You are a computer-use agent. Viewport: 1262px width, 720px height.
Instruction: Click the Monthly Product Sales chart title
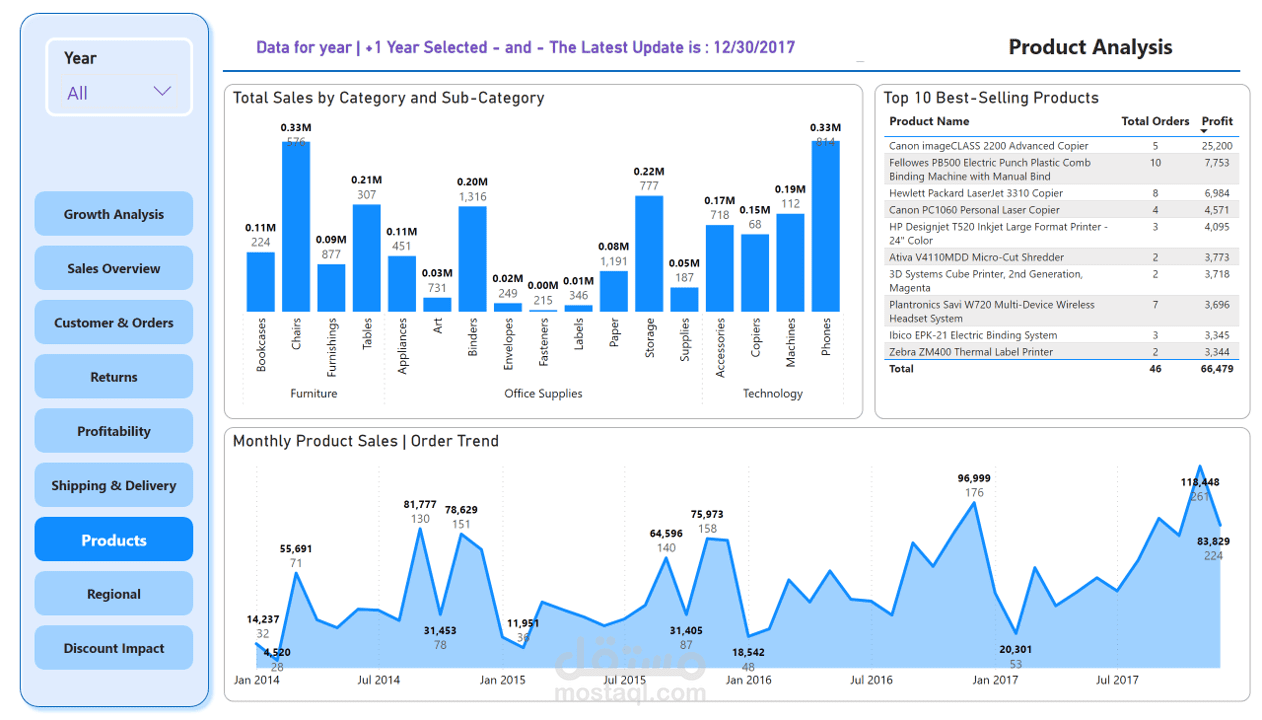[x=366, y=441]
